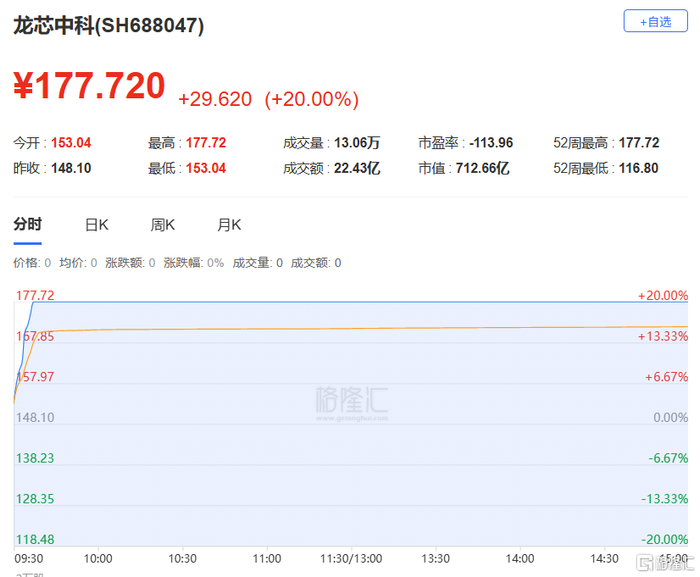Image resolution: width=700 pixels, height=577 pixels.
Task: Click time axis label 10:30
Action: 183,559
